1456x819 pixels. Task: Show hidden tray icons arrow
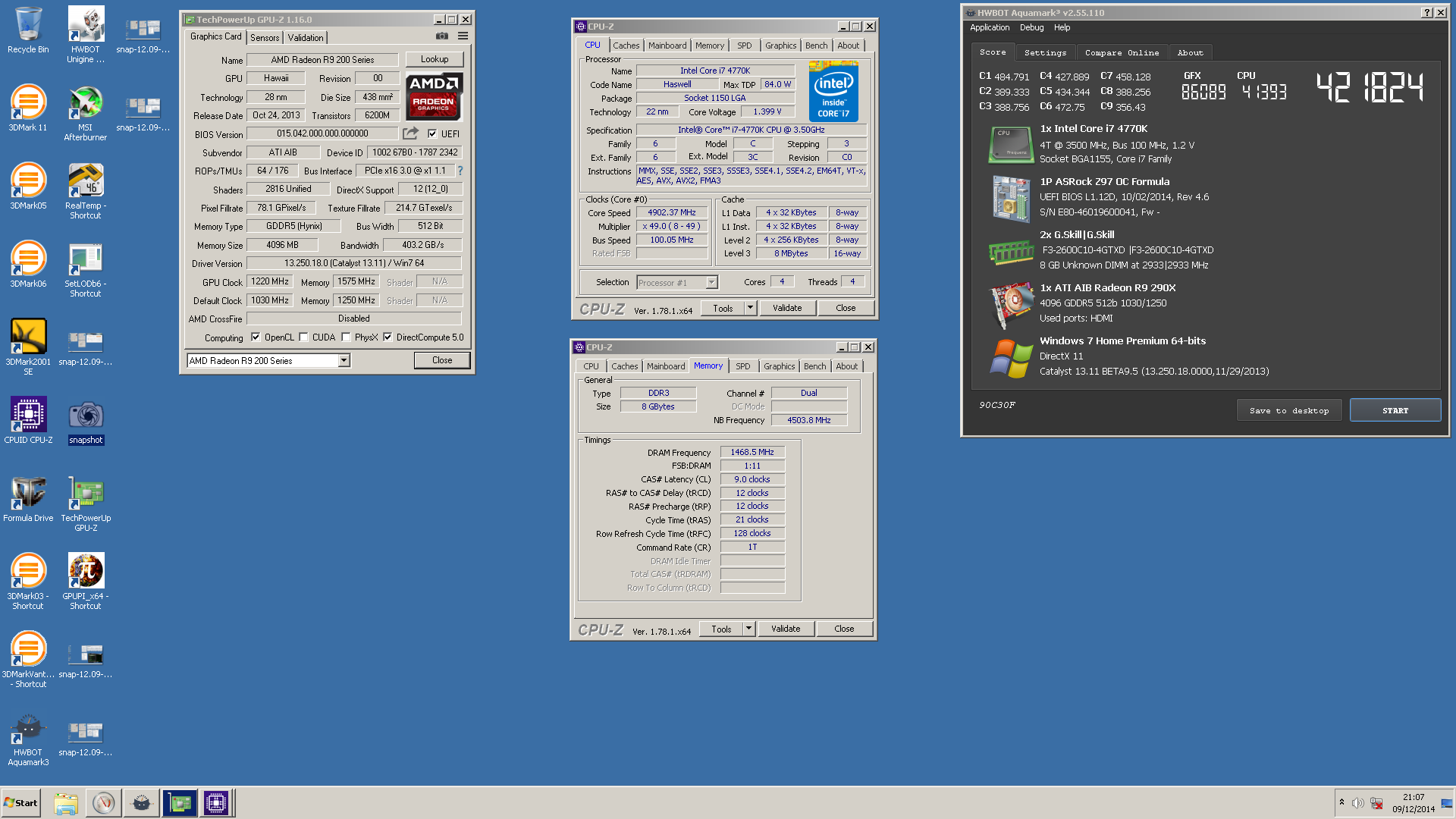(1341, 802)
